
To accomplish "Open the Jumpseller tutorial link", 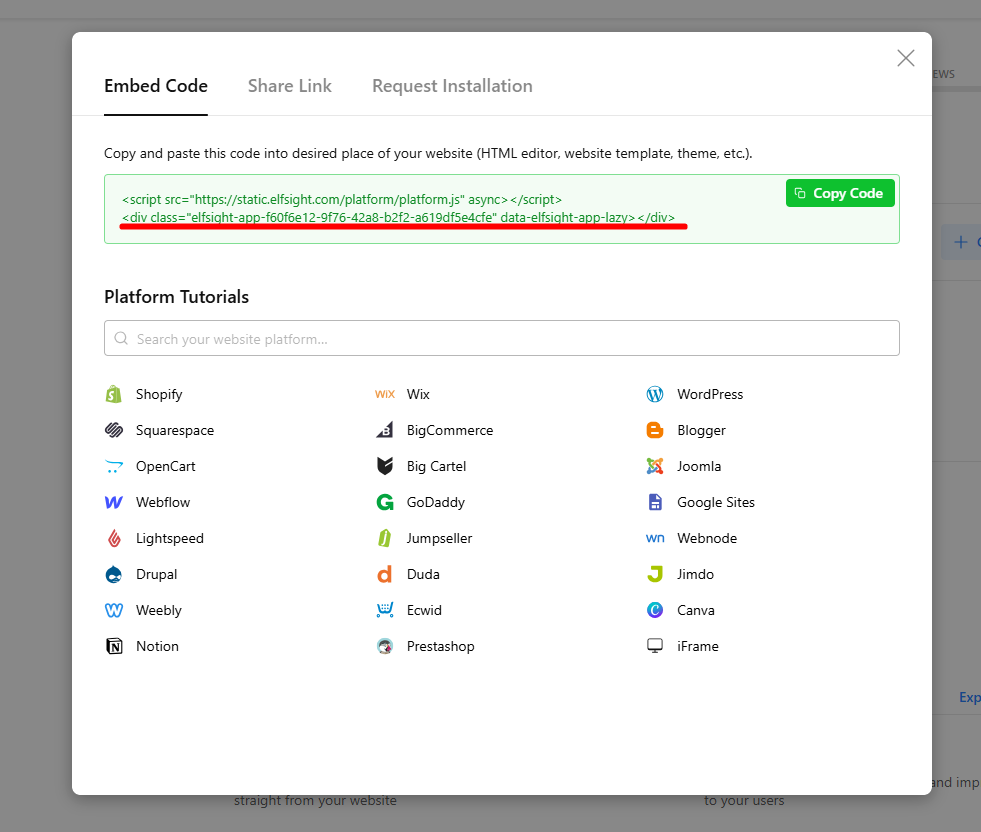I will coord(439,538).
